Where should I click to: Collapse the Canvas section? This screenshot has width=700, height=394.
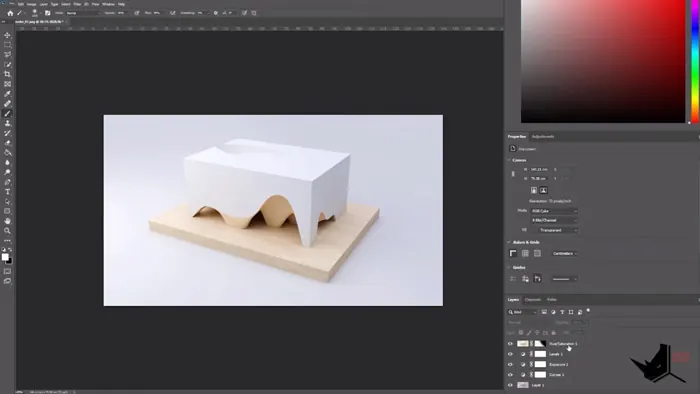509,160
